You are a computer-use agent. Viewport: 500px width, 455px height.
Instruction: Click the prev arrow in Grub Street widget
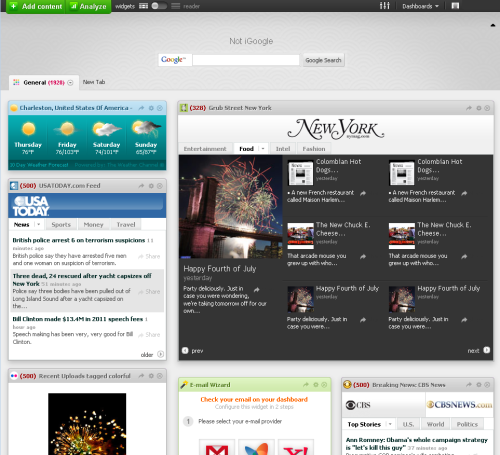pos(185,350)
